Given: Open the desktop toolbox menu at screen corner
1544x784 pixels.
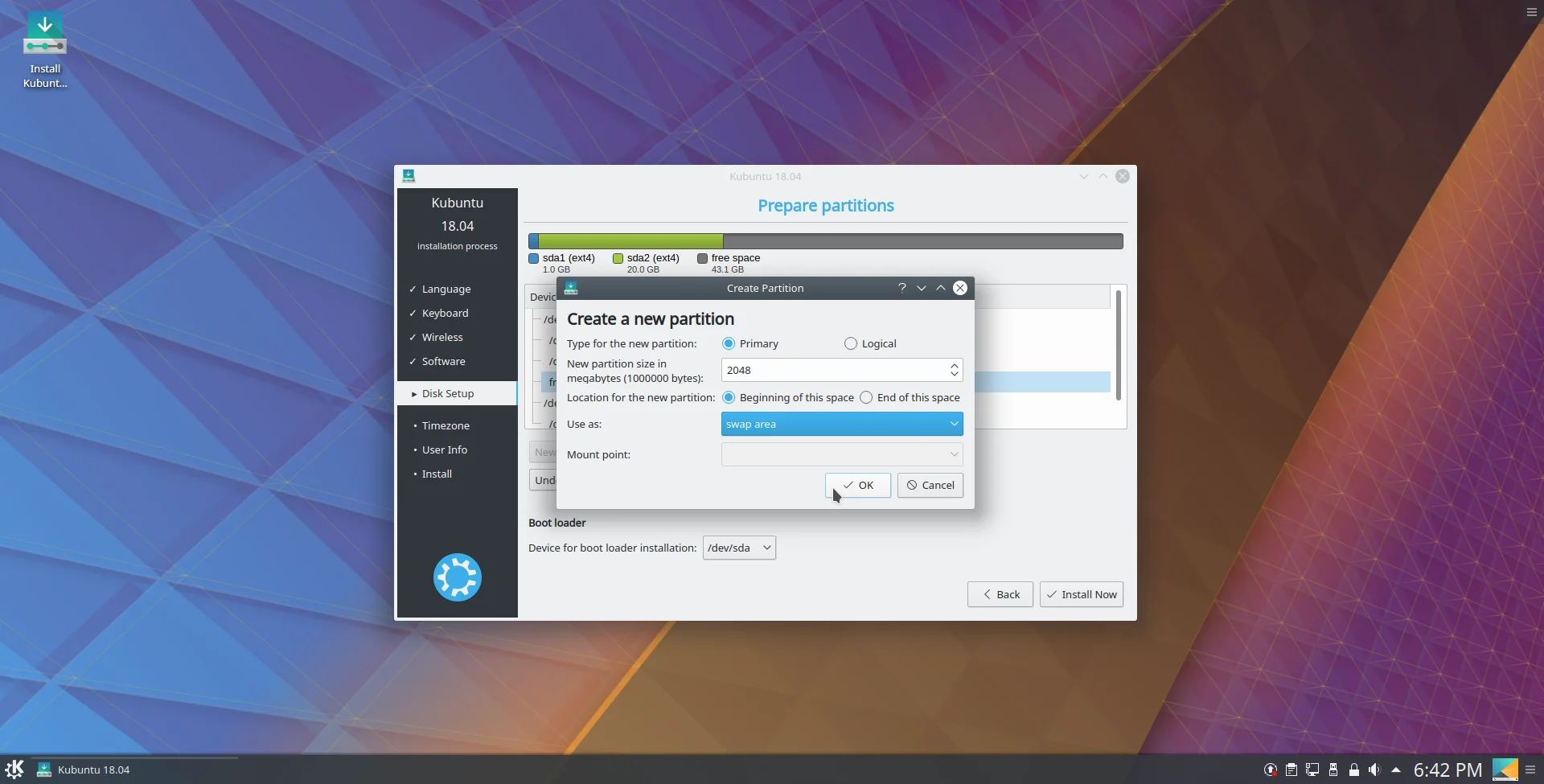Looking at the screenshot, I should coord(1532,12).
